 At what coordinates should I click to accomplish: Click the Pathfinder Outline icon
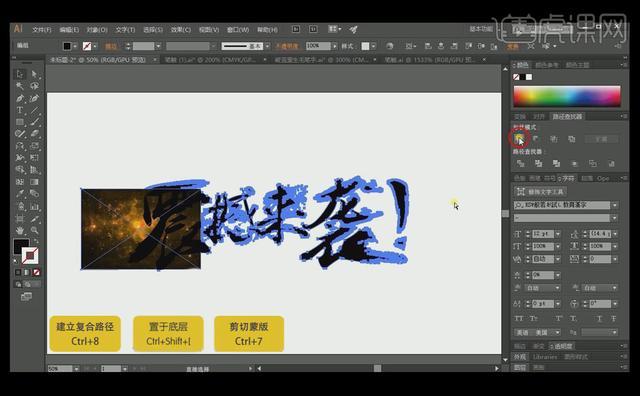tap(593, 164)
